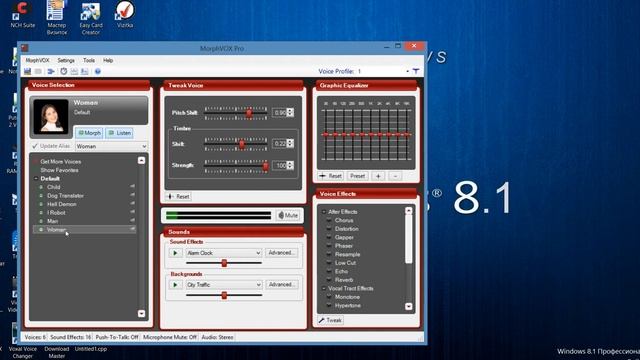Screen dimensions: 640x360
Task: Click the Voice Effects Tweak button
Action: click(x=330, y=320)
